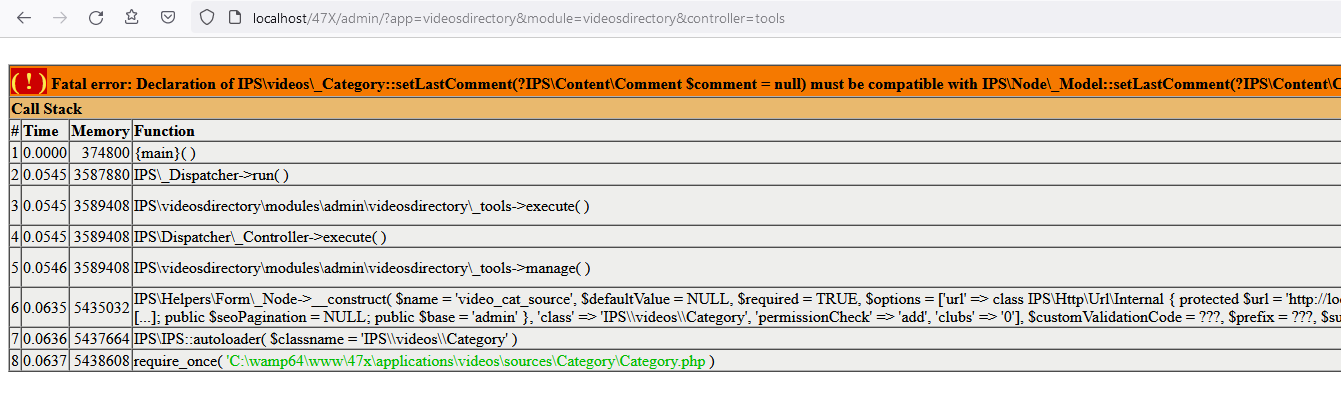The image size is (1341, 403).
Task: Click the _tools->manage( ) stack entry
Action: pyautogui.click(x=361, y=268)
